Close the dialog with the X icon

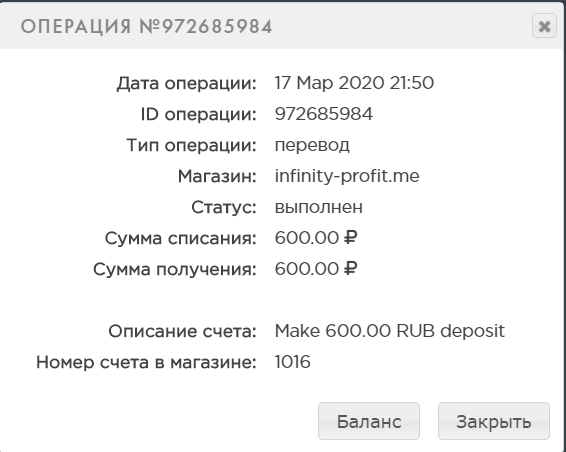click(544, 26)
